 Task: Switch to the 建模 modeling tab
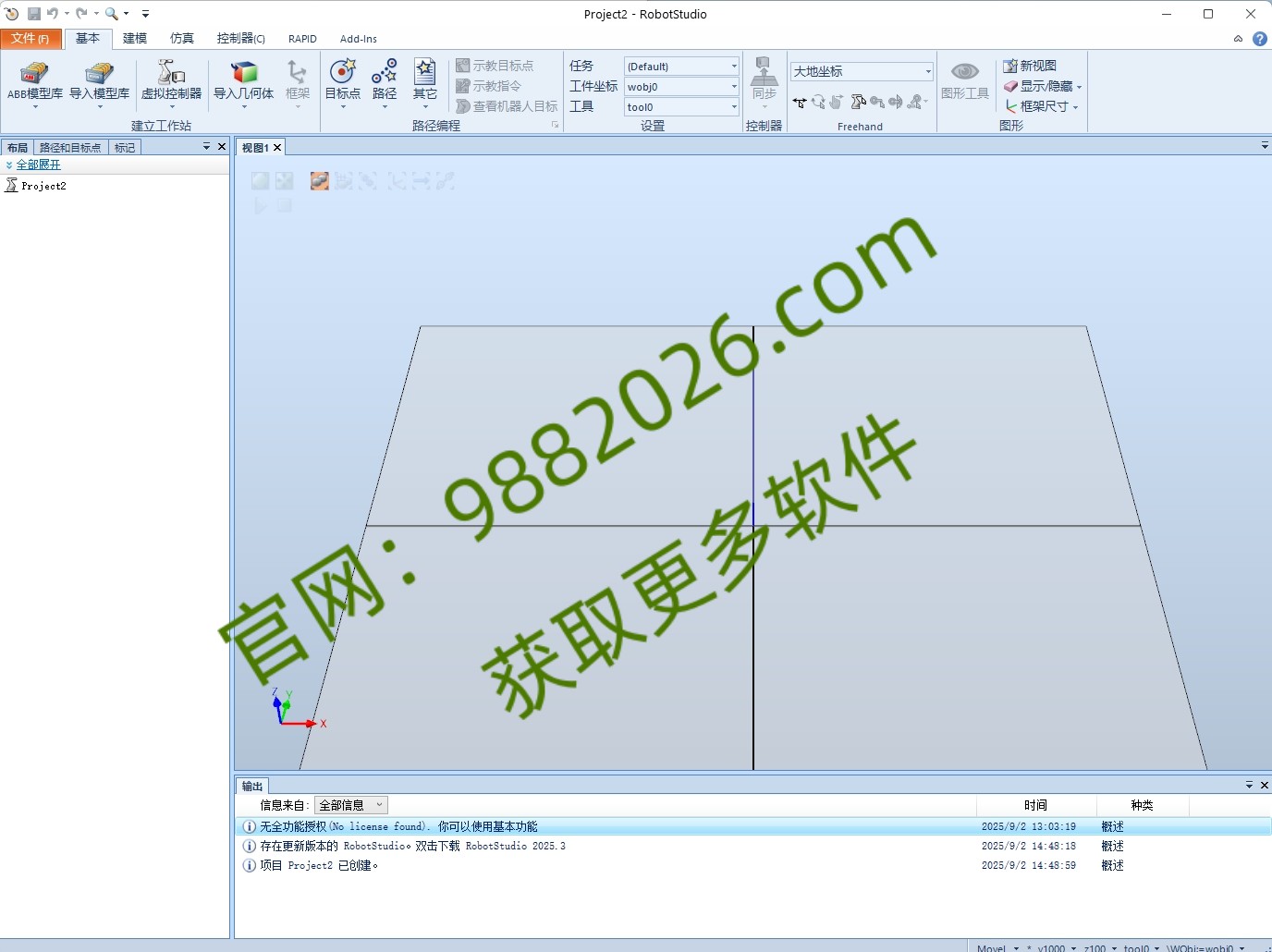click(x=135, y=39)
